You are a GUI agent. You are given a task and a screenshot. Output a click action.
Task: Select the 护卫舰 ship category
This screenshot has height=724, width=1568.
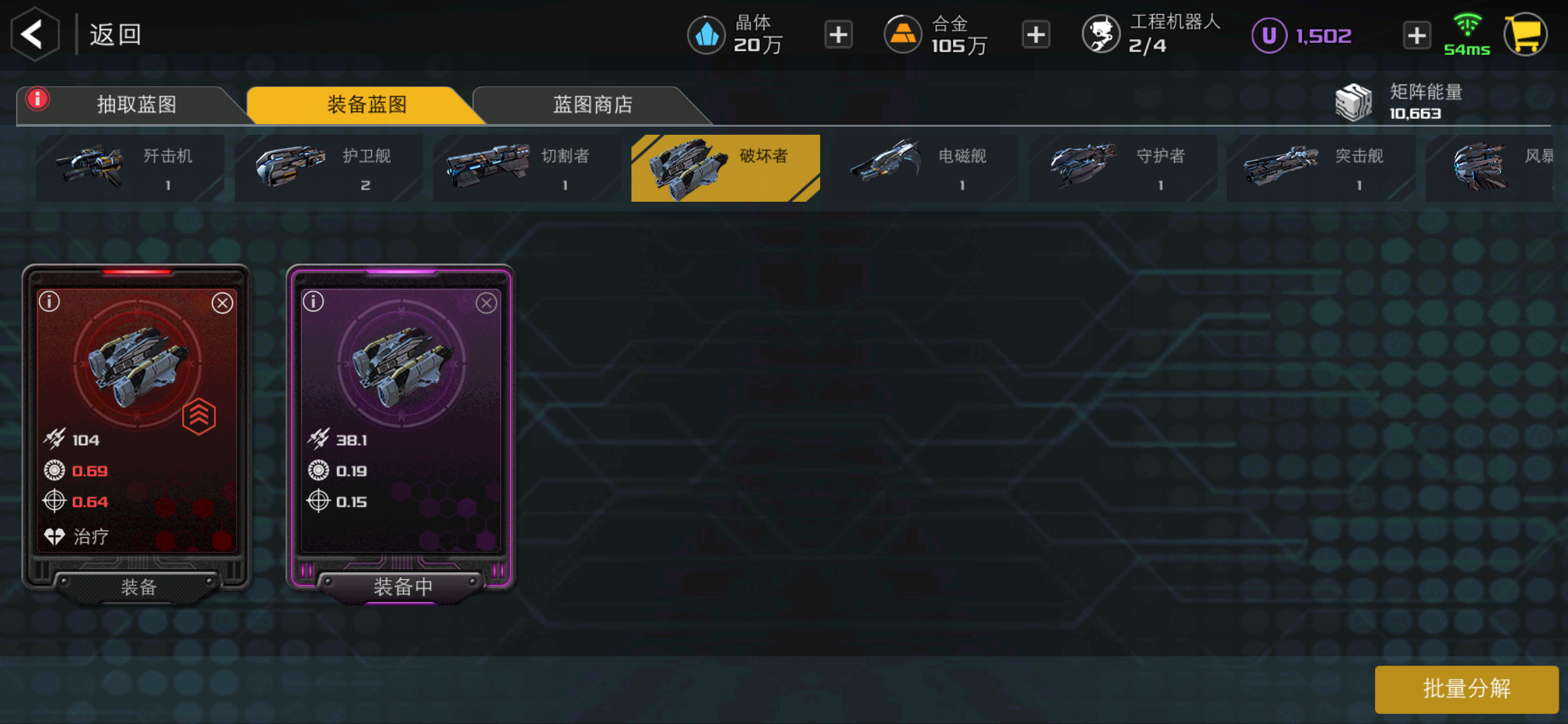328,168
